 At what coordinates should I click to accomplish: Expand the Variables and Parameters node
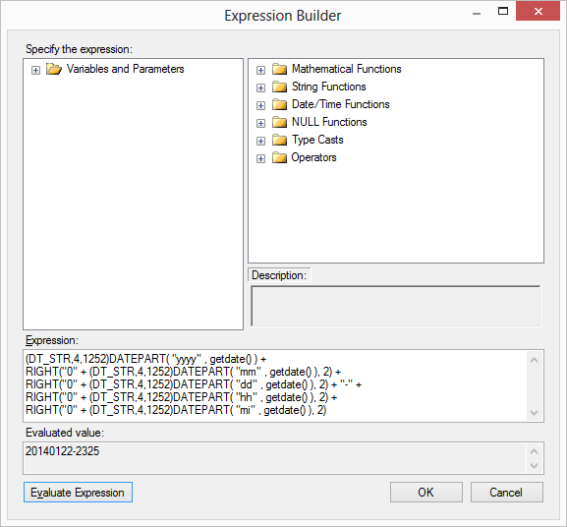[x=35, y=70]
